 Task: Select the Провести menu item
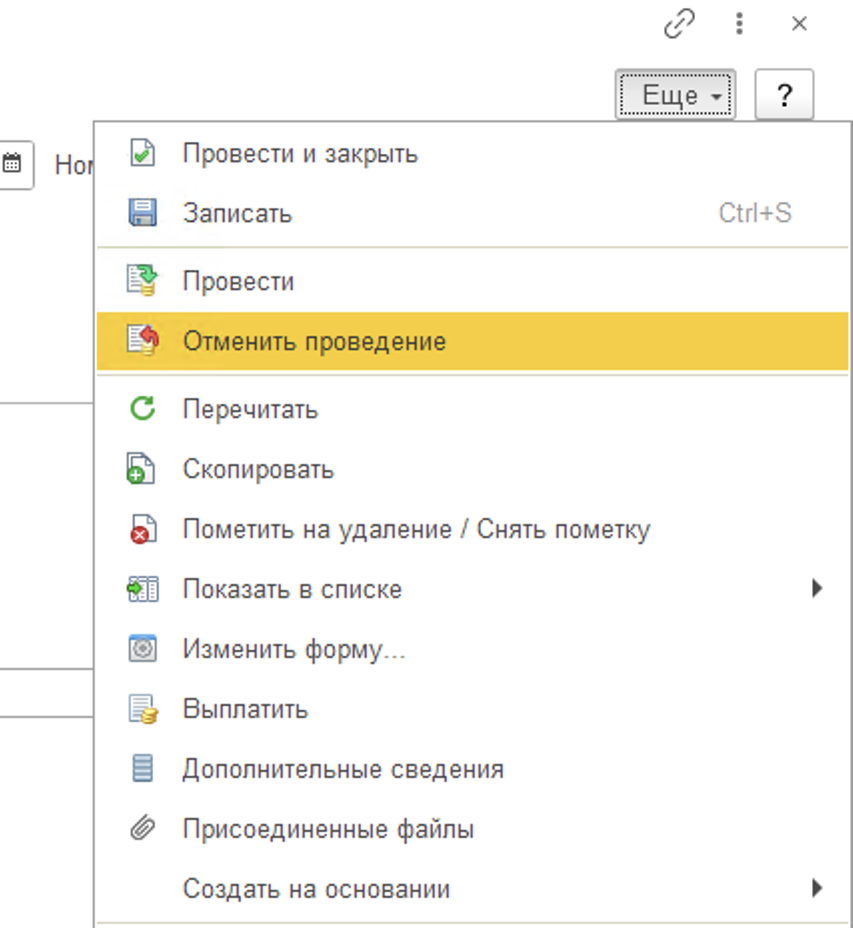click(x=472, y=281)
